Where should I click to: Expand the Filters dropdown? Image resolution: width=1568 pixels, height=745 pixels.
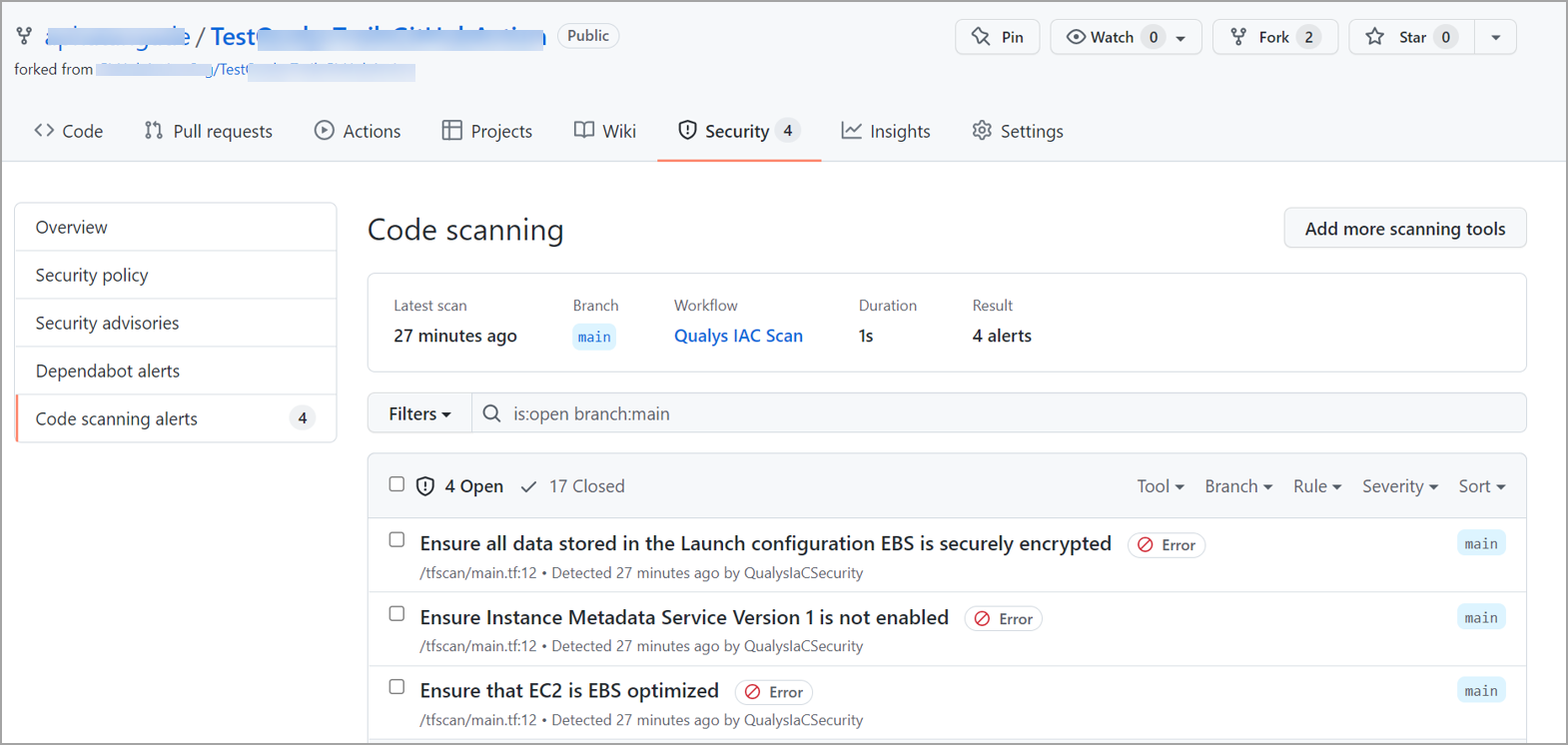point(419,413)
